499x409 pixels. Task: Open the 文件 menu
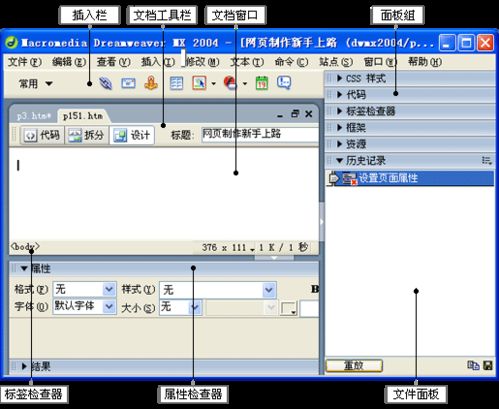(24, 62)
